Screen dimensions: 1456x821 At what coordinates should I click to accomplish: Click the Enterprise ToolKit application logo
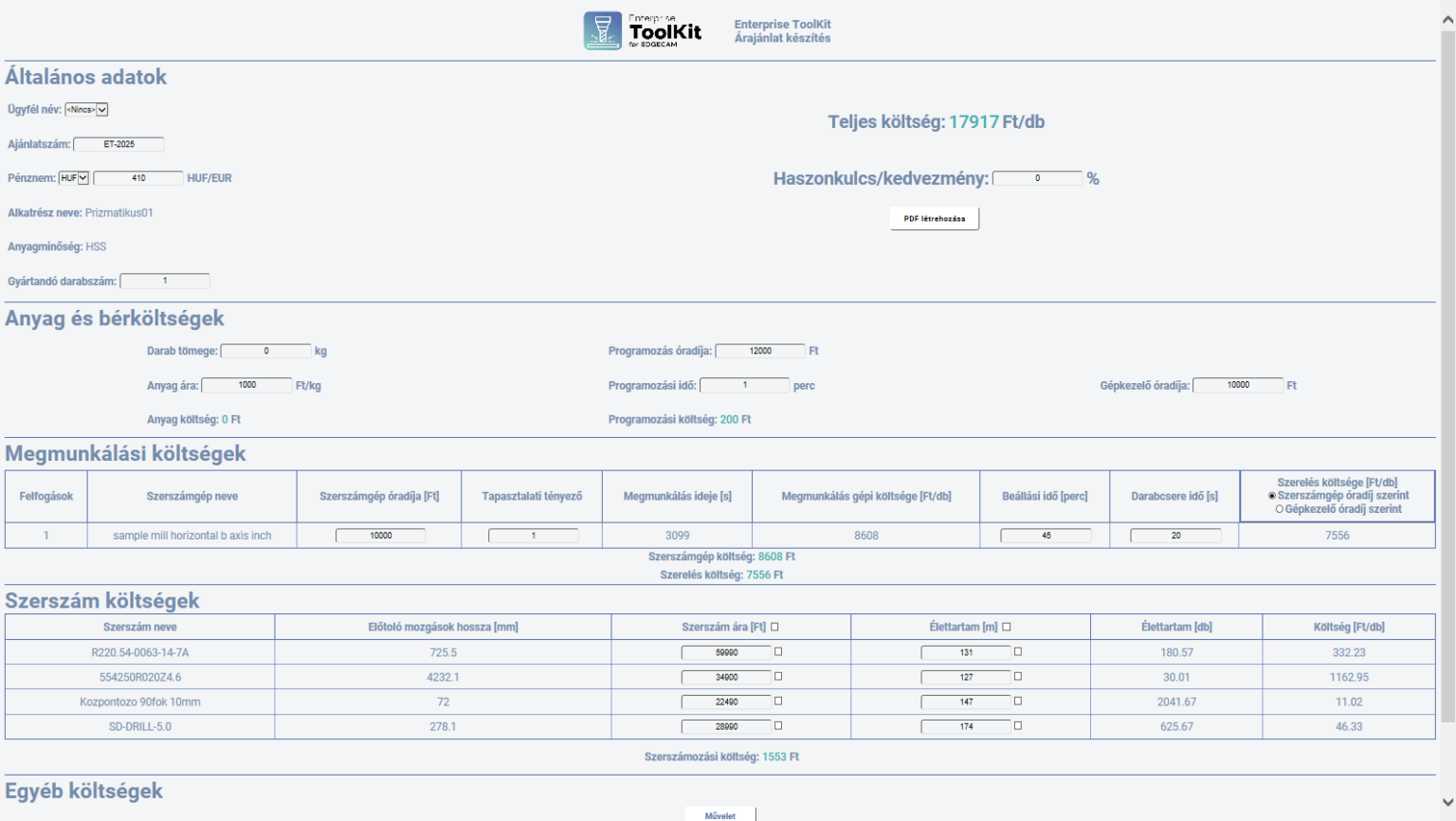602,29
